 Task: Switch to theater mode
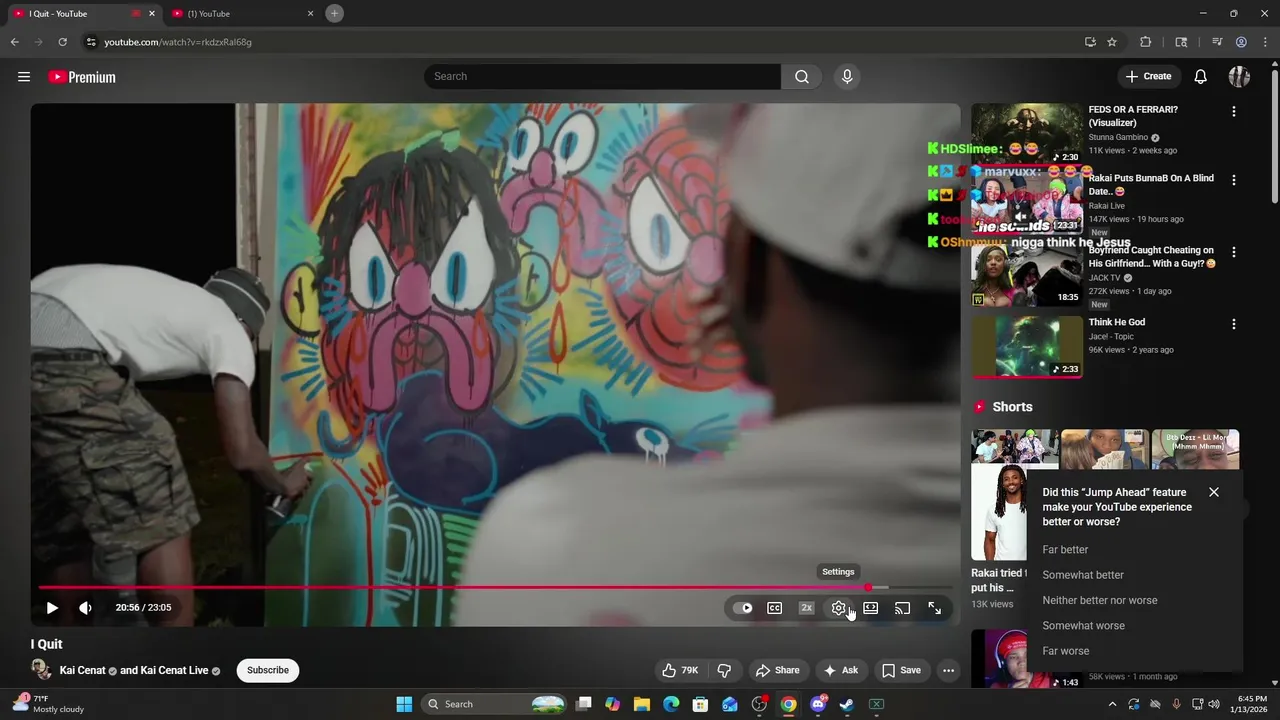click(871, 608)
